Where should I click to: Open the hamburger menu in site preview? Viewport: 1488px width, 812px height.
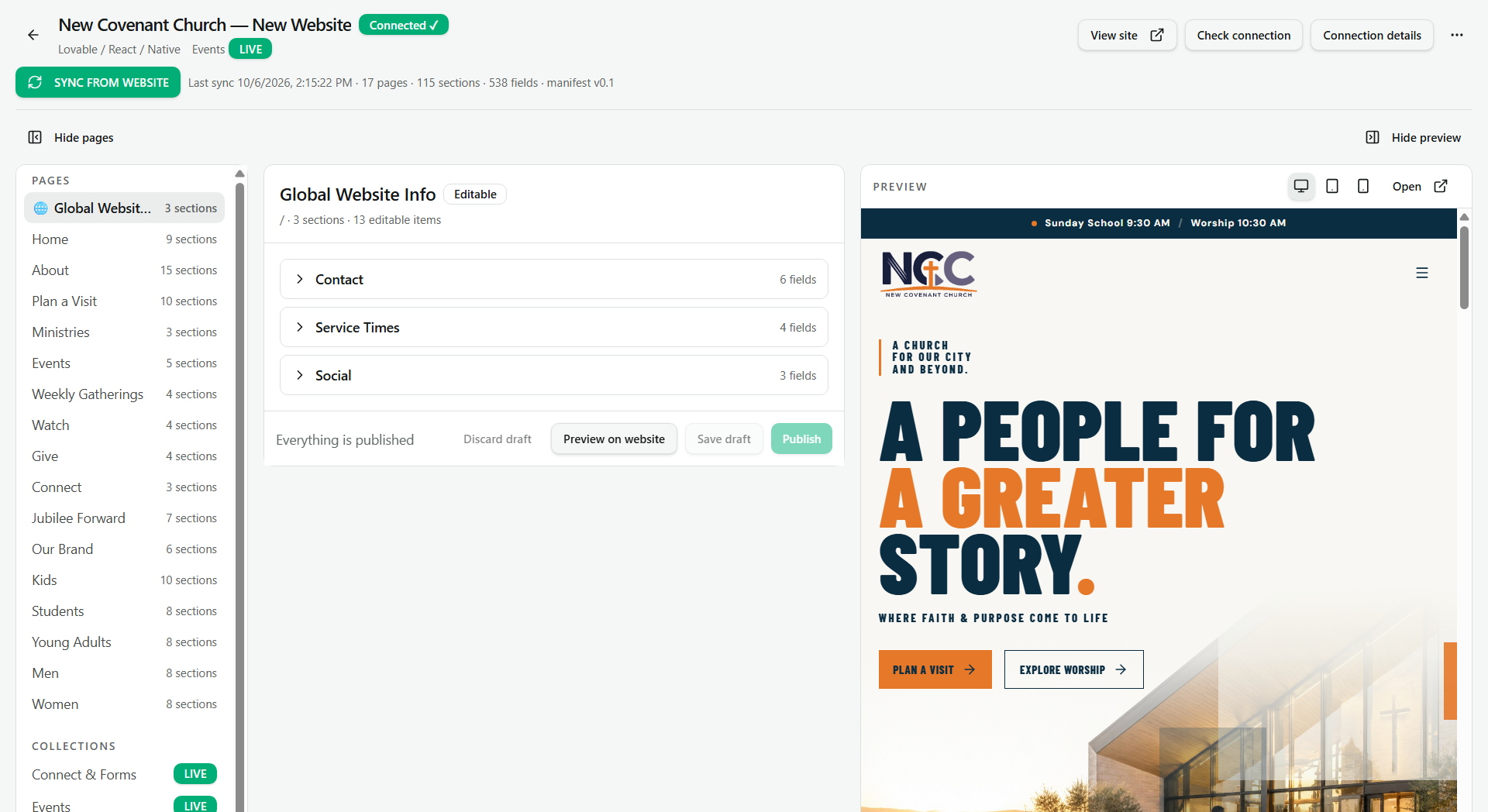click(1422, 273)
